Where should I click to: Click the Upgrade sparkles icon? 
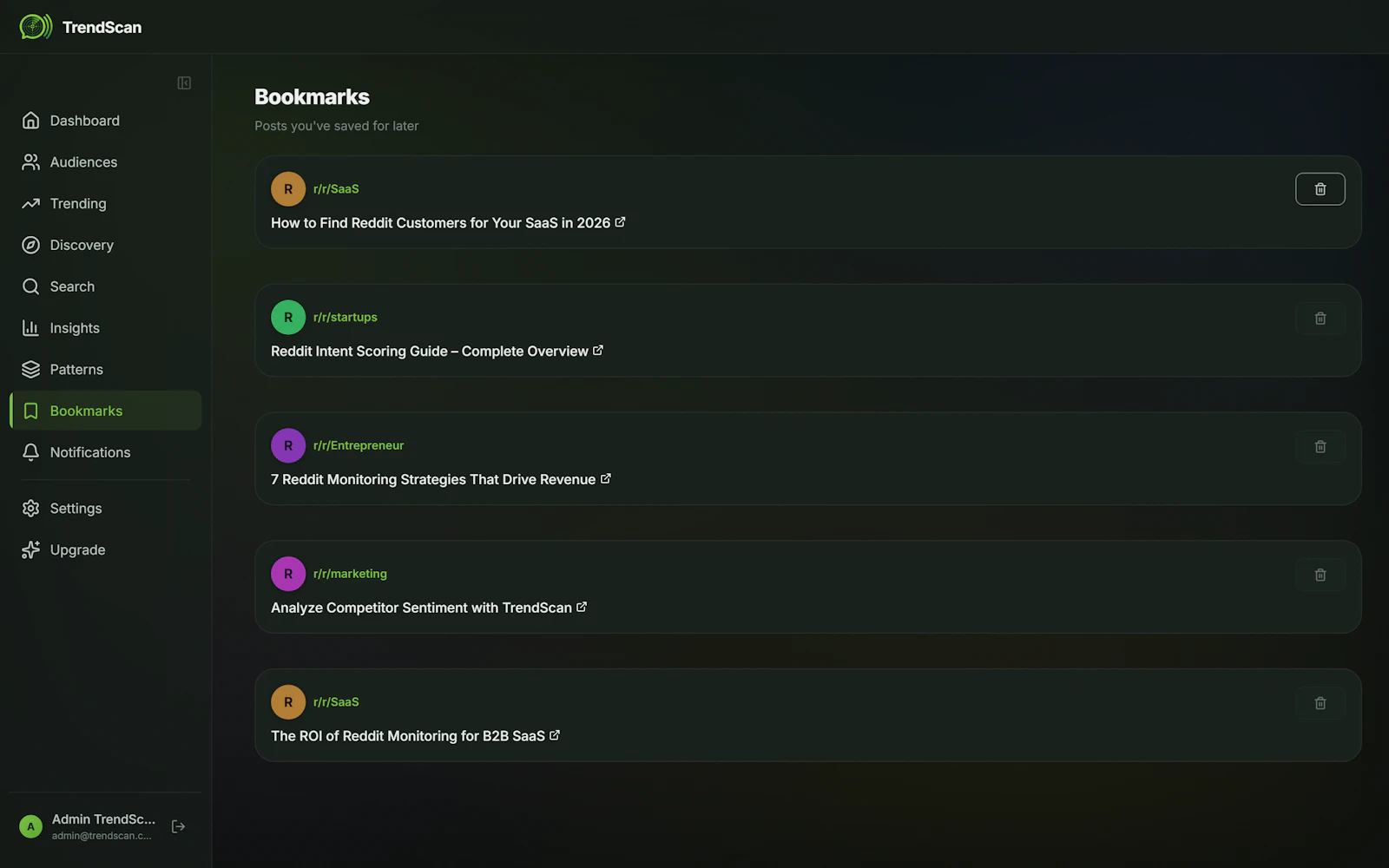[31, 550]
